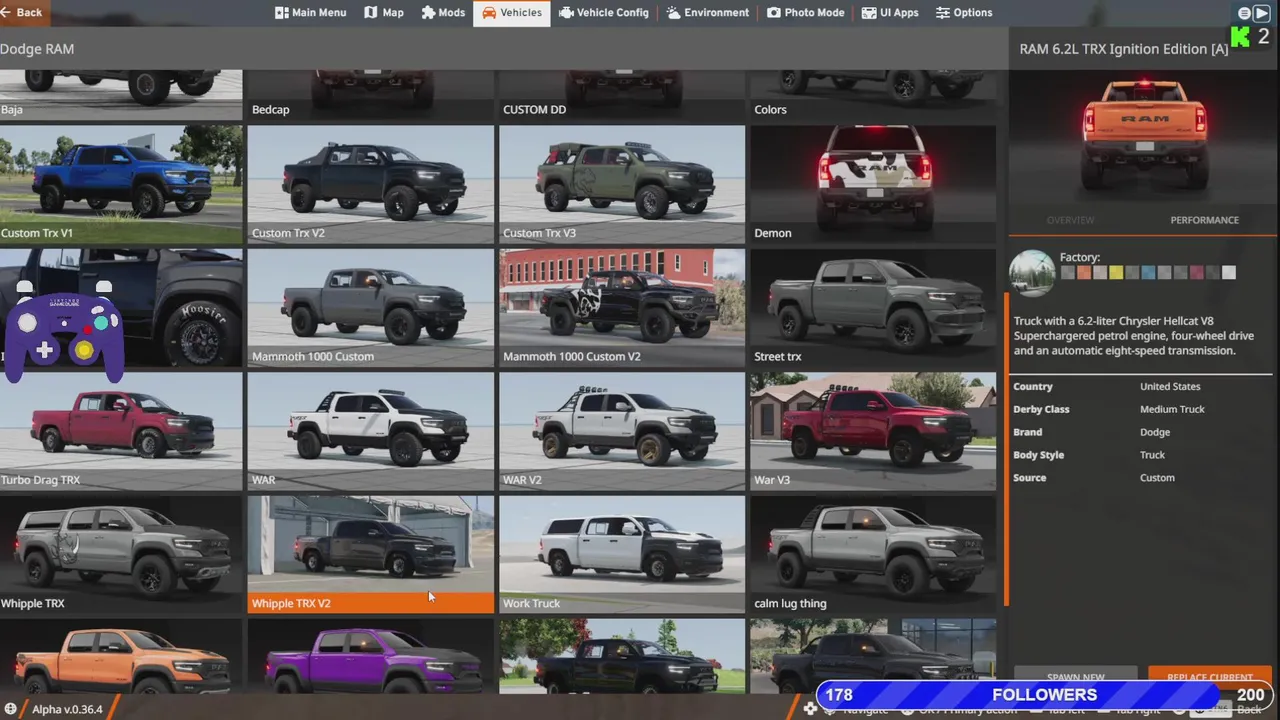Click the Replace Current button

click(1210, 677)
